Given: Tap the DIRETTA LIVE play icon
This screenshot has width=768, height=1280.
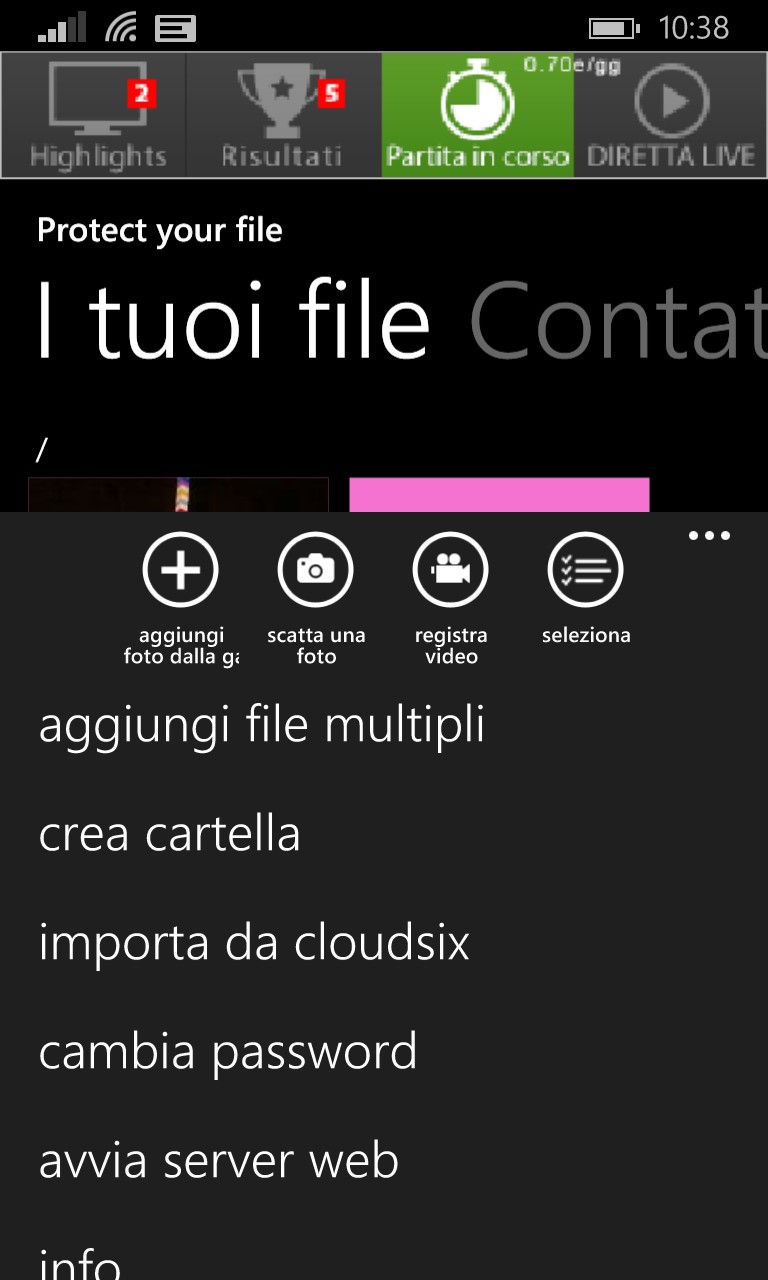Looking at the screenshot, I should point(670,115).
